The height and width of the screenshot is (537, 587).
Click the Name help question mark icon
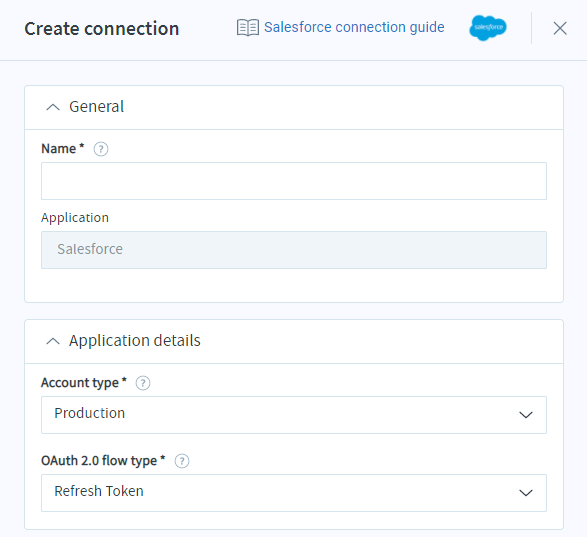[101, 149]
